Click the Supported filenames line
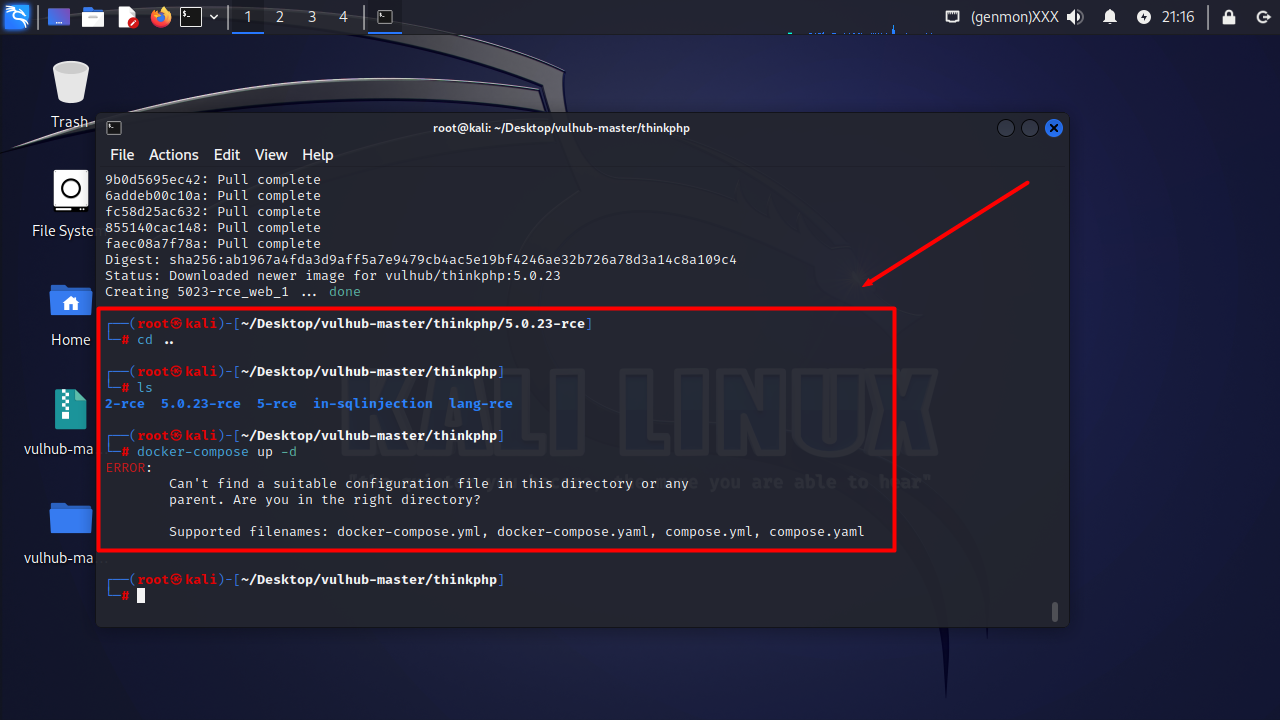Viewport: 1280px width, 720px height. 517,531
